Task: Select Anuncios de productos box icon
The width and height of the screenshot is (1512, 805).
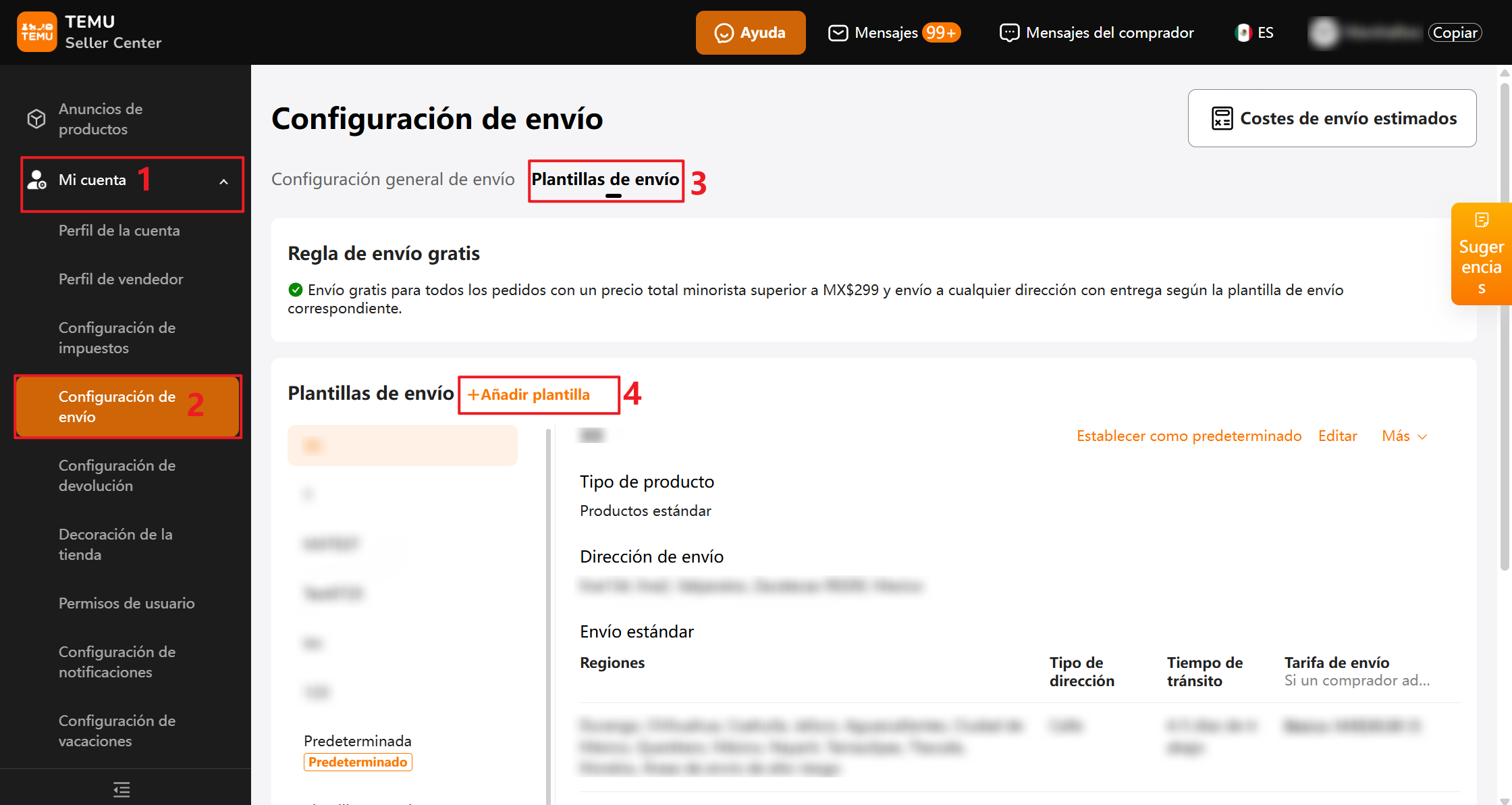Action: pyautogui.click(x=36, y=119)
